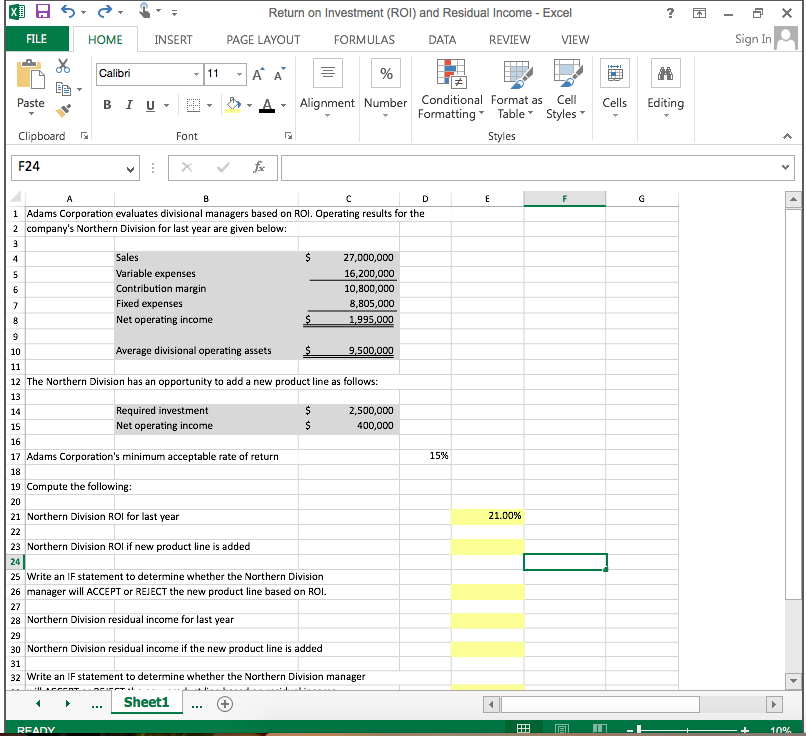Toggle bold formatting
Image resolution: width=806 pixels, height=736 pixels.
(107, 104)
